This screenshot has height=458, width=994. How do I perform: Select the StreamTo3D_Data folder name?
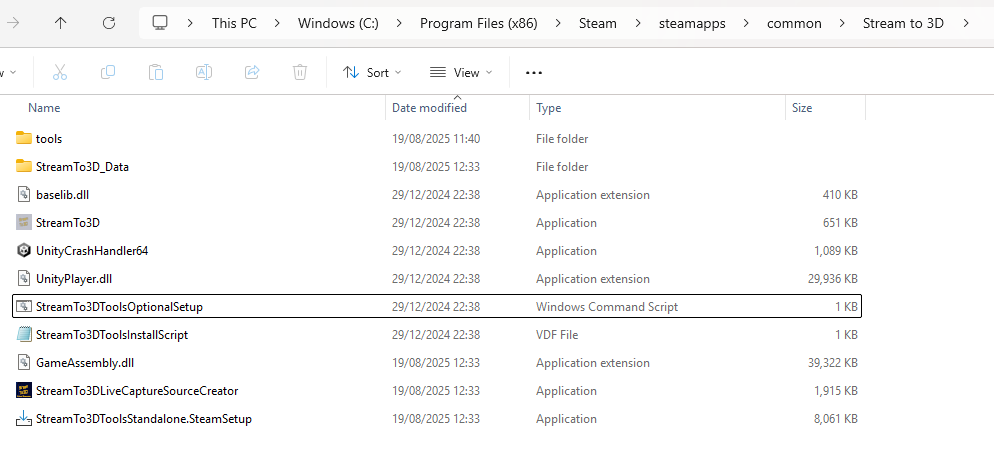(x=82, y=166)
